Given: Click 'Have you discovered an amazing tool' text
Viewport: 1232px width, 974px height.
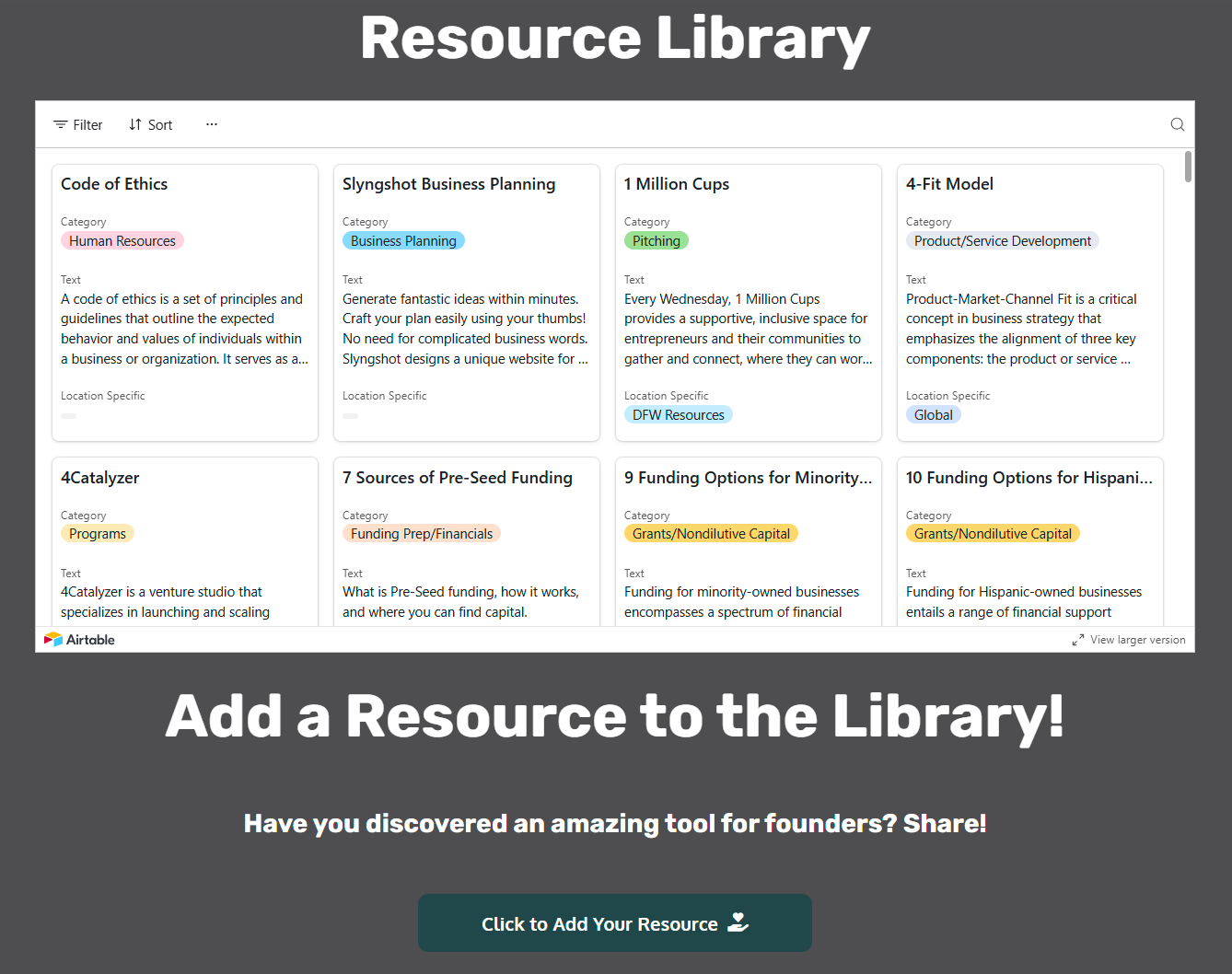Looking at the screenshot, I should [615, 823].
